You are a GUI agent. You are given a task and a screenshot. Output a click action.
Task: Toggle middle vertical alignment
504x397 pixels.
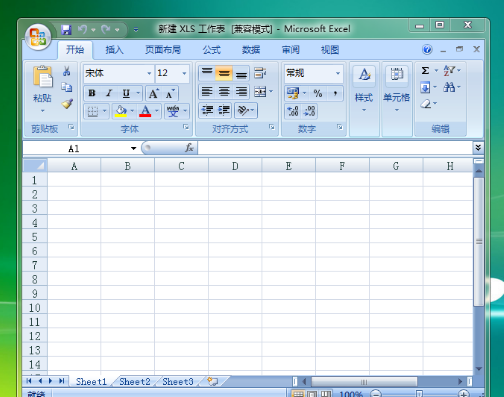pyautogui.click(x=224, y=73)
